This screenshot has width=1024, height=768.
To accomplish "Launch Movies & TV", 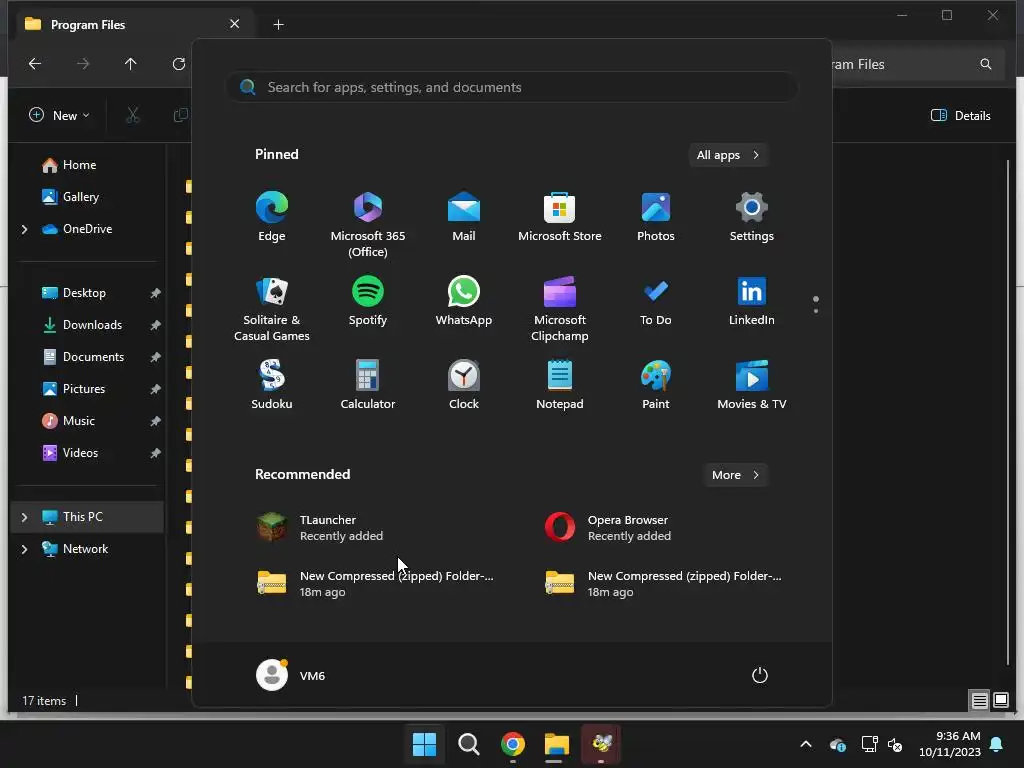I will coord(752,385).
